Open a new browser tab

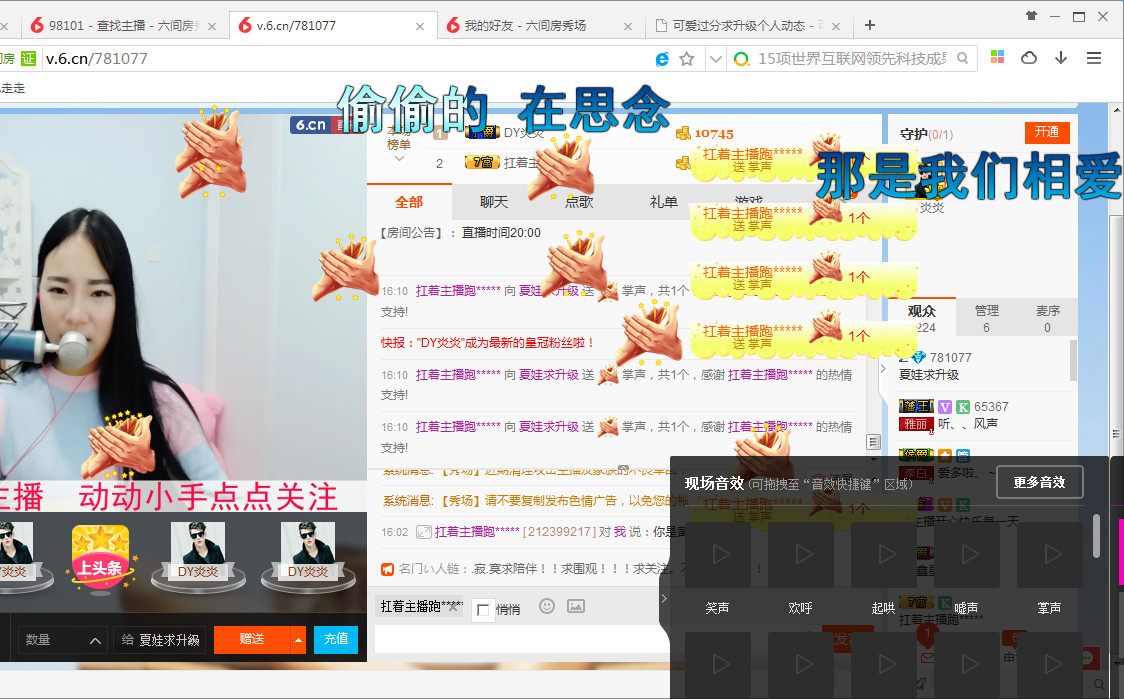[870, 25]
